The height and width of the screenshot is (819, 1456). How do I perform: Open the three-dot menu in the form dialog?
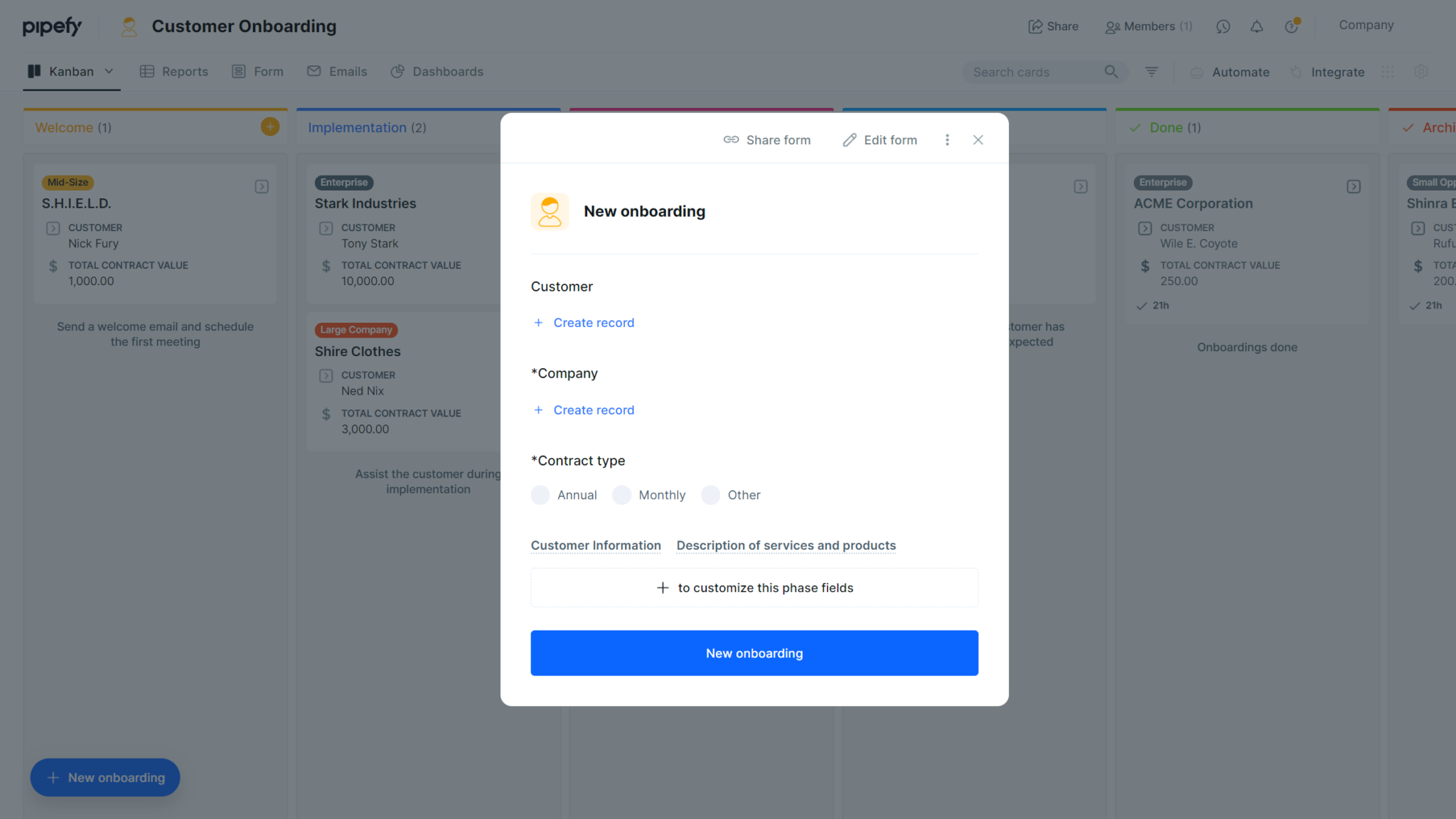947,139
